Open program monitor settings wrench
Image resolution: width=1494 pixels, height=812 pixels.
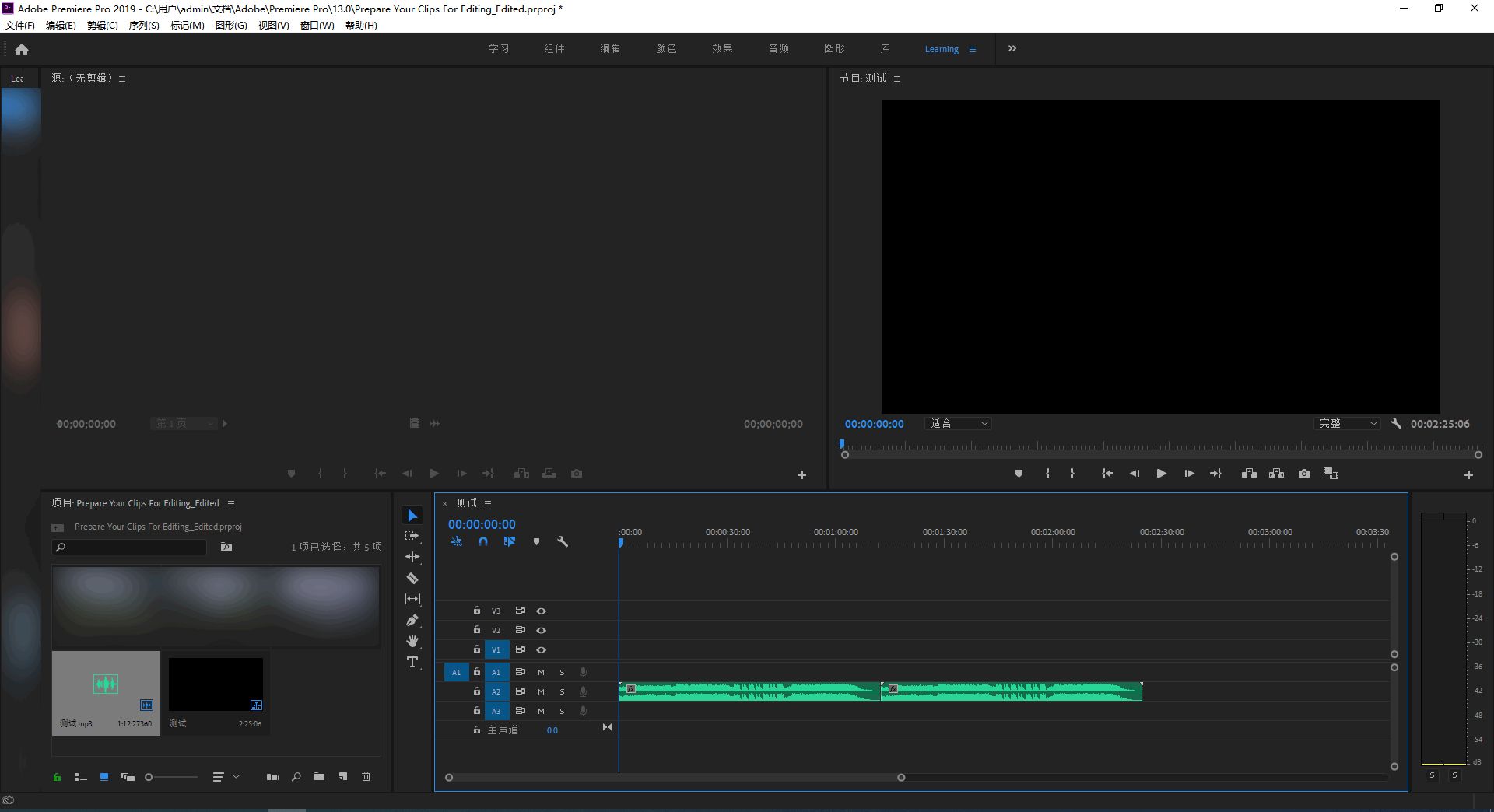(1396, 424)
